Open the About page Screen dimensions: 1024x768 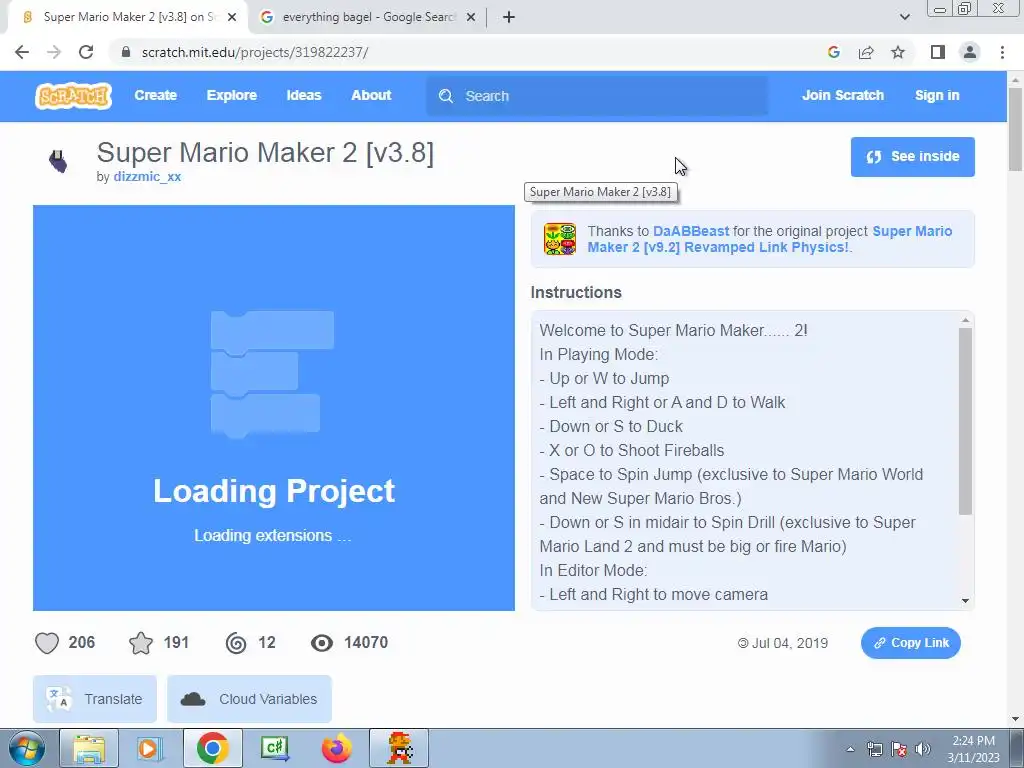coord(371,95)
